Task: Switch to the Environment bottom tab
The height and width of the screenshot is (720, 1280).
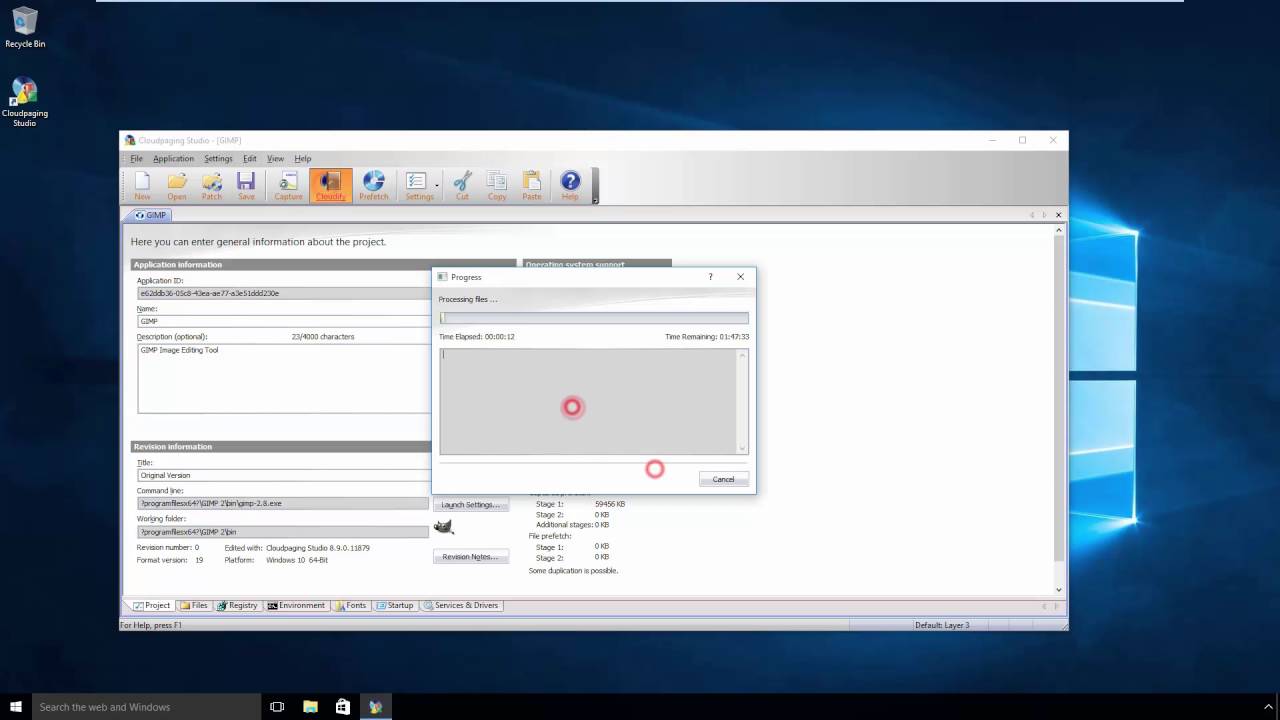Action: [296, 605]
